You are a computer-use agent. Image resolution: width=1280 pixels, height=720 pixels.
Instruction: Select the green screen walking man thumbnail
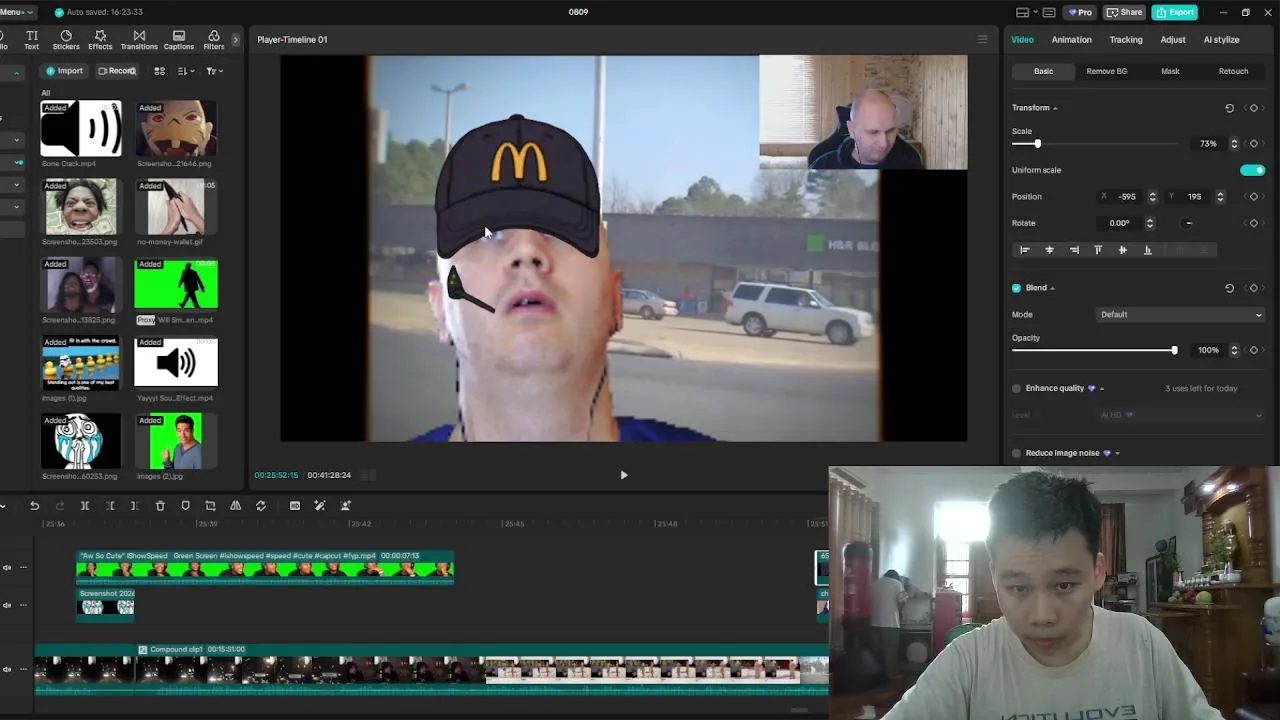click(176, 285)
